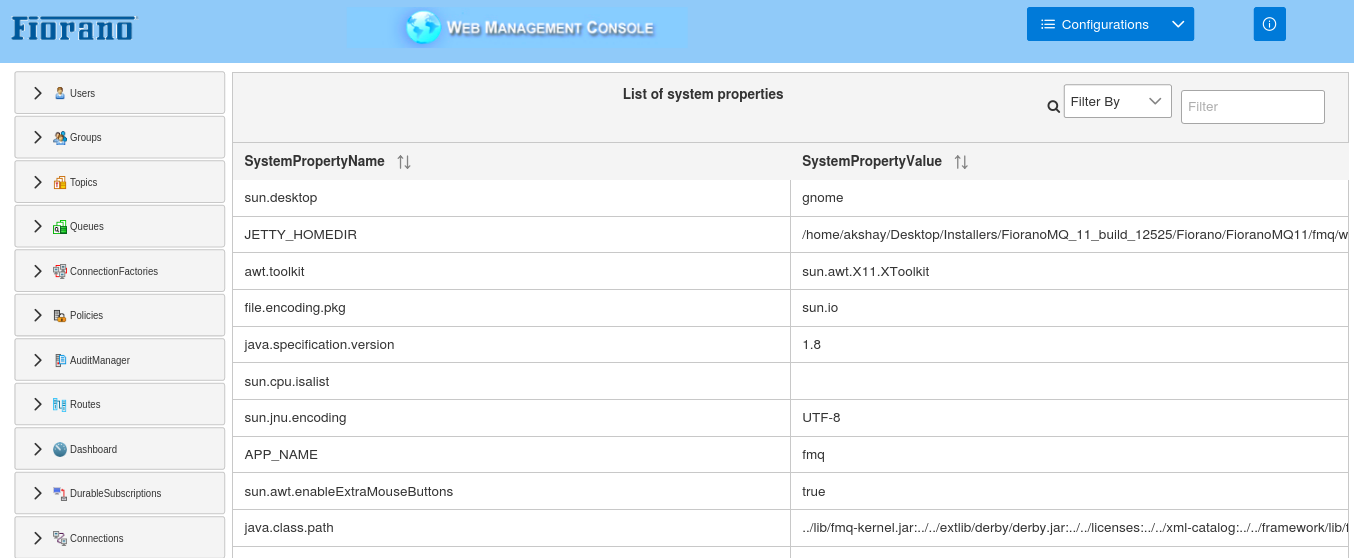This screenshot has width=1354, height=558.
Task: Click the search magnifier icon
Action: tap(1053, 106)
